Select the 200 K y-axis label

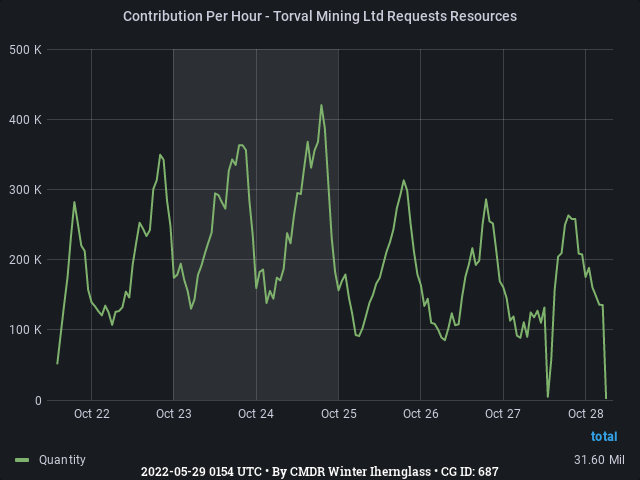pos(25,260)
